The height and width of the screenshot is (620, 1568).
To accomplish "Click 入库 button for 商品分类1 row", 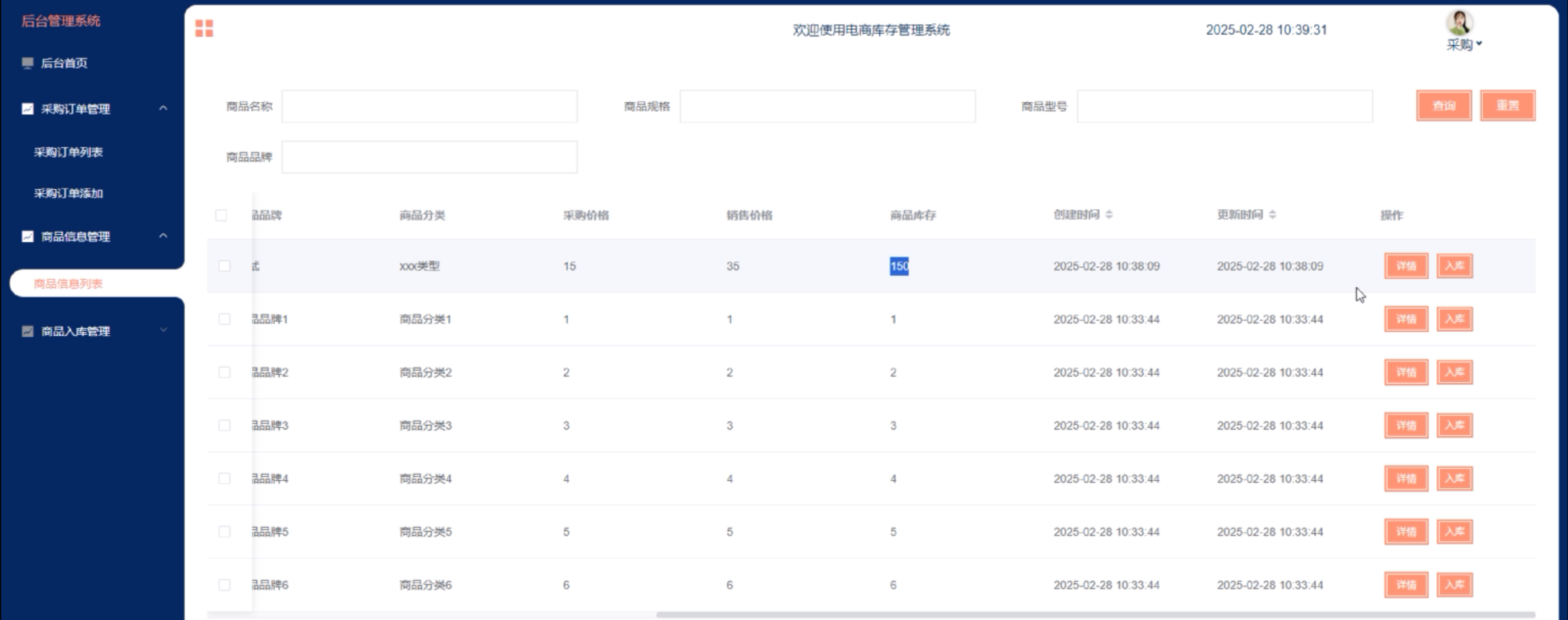I will pyautogui.click(x=1454, y=319).
